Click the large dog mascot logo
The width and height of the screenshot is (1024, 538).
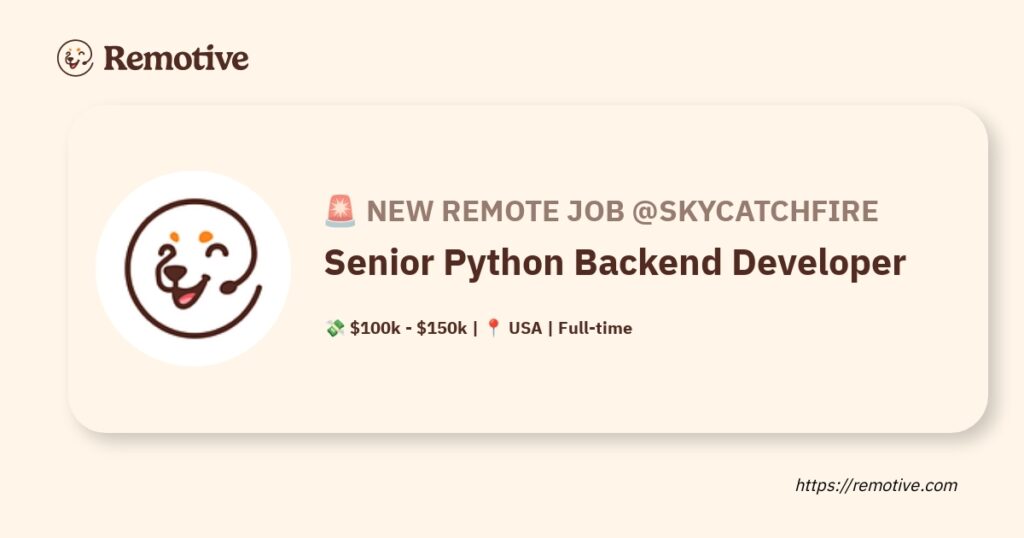coord(193,268)
